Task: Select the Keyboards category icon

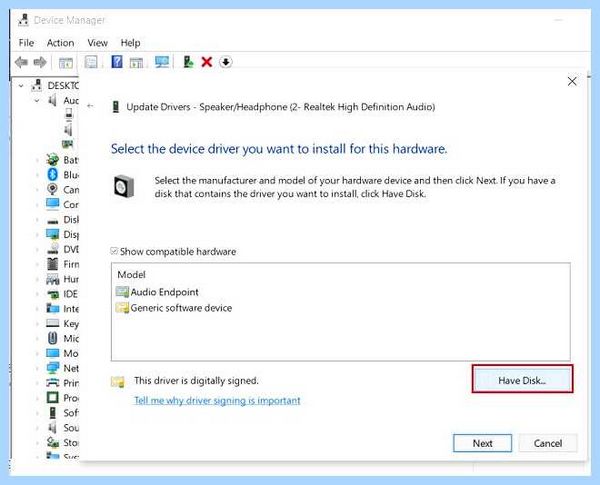Action: 52,323
